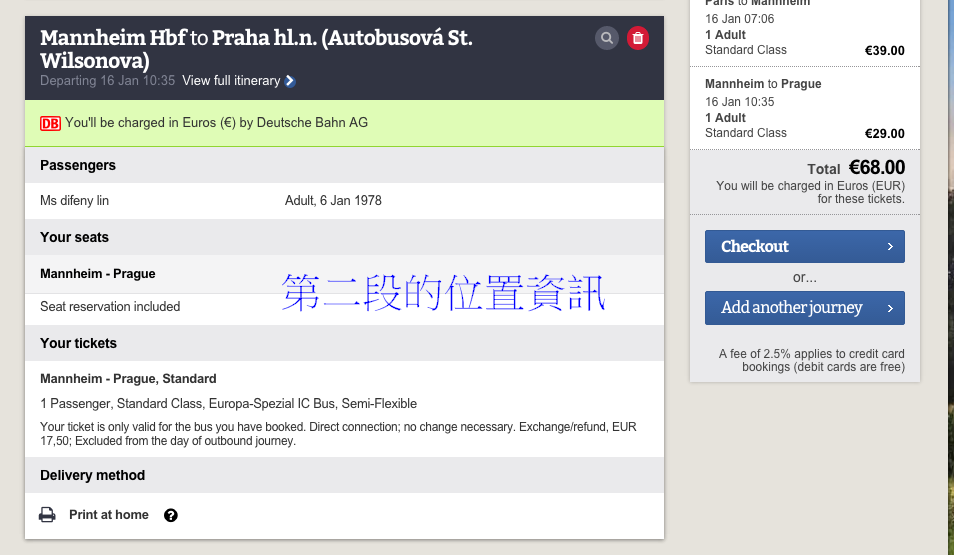Click the Europa-Spezial IC Bus ticket description

[x=229, y=403]
